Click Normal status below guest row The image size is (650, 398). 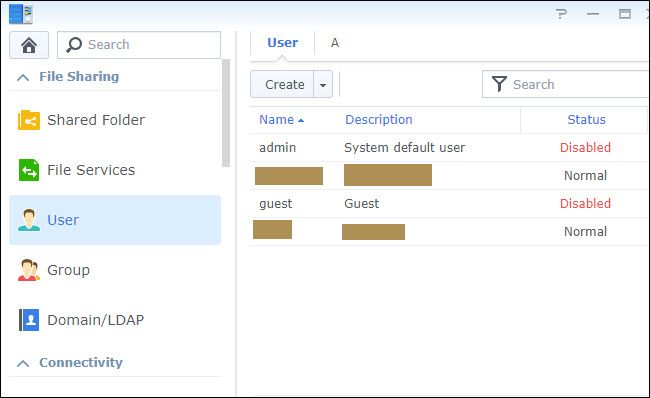pyautogui.click(x=585, y=232)
